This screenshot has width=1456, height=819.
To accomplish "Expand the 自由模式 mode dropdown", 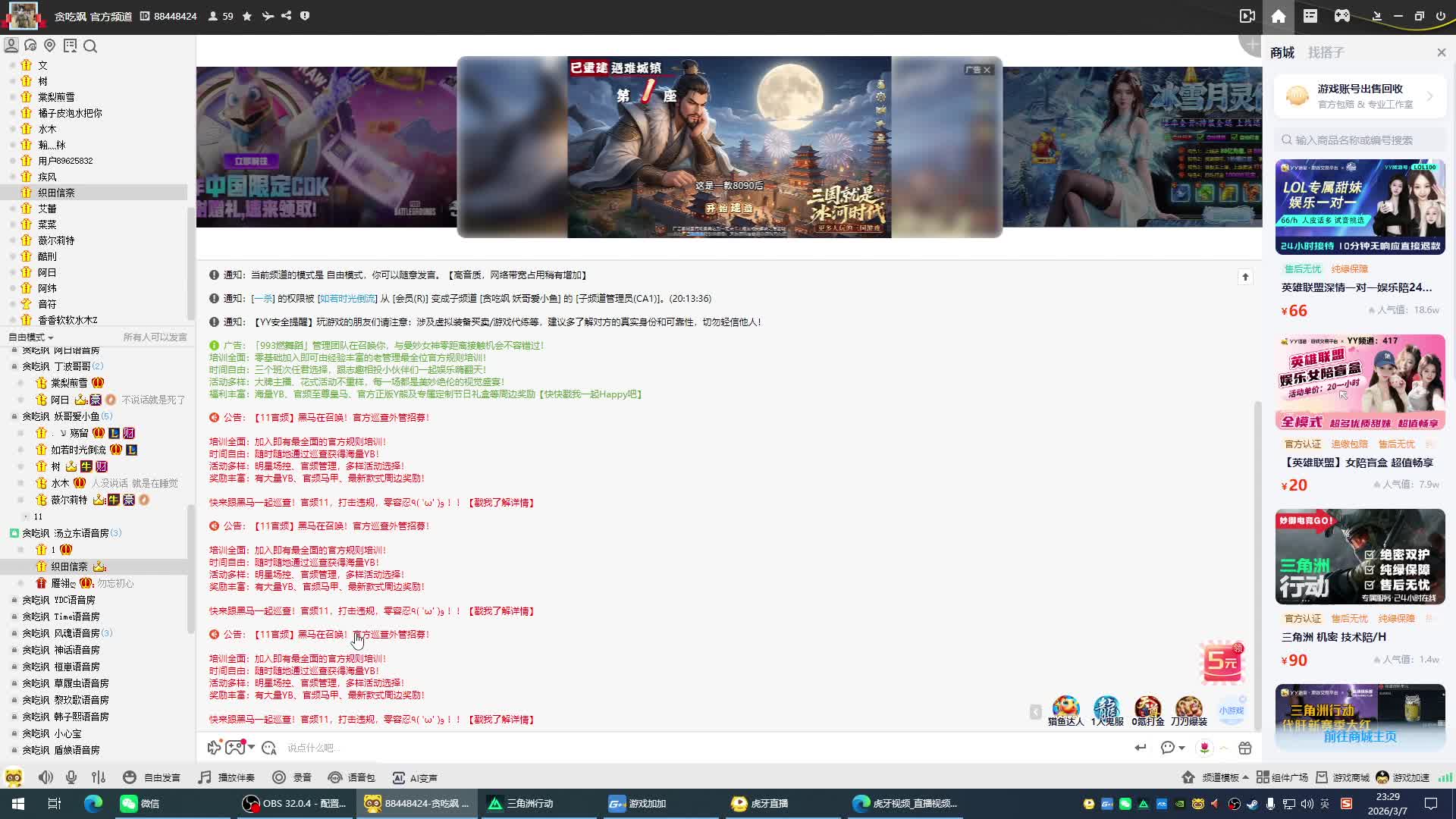I will [31, 337].
